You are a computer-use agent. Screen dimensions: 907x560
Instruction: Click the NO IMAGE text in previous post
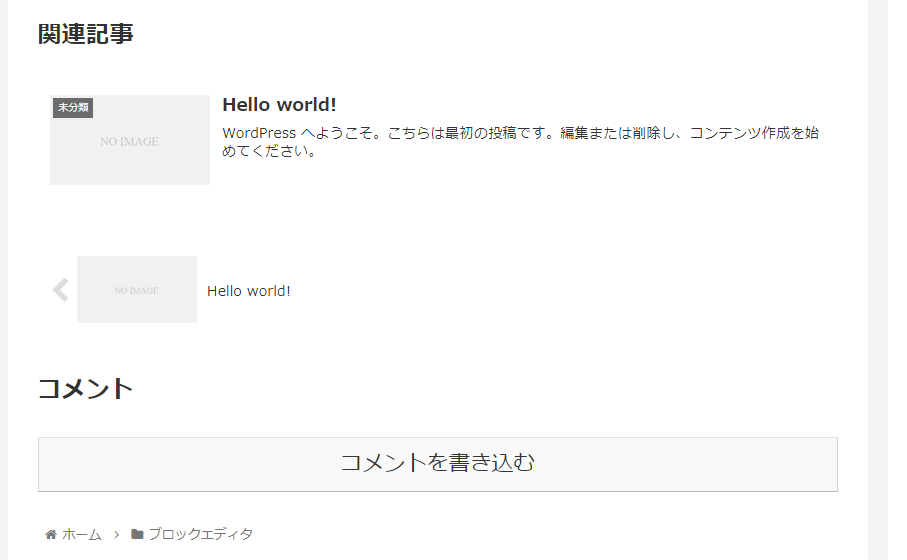point(137,290)
